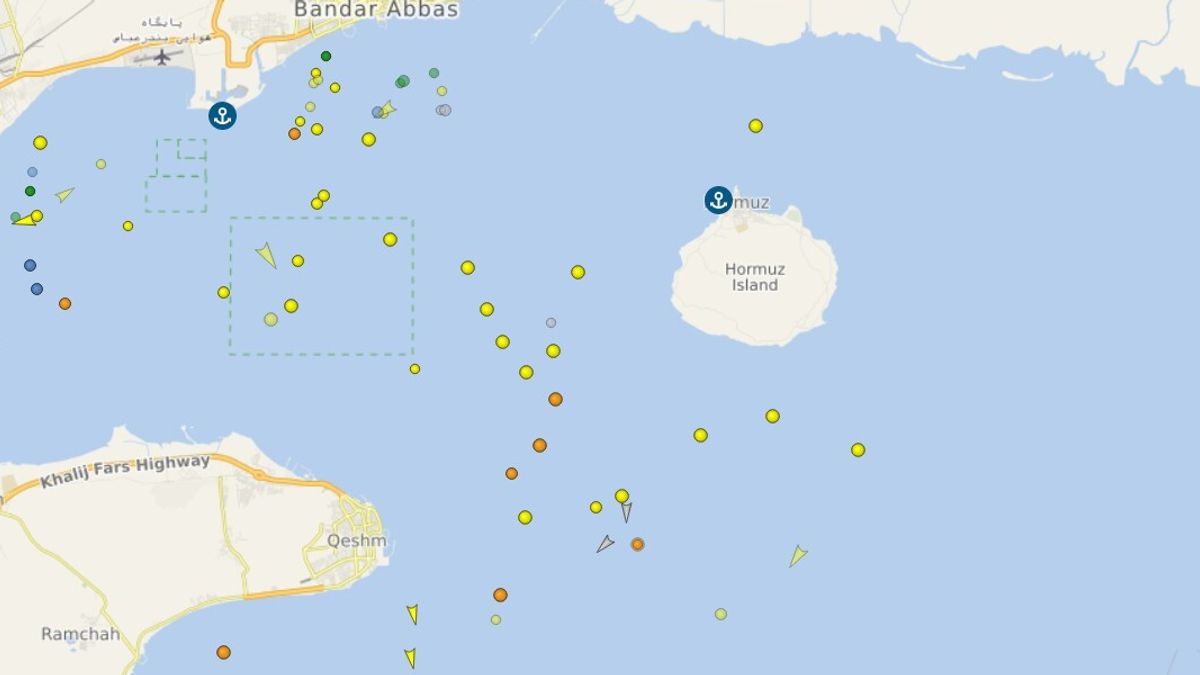Click the lowest yellow arrow vessel south of Qeshm
The width and height of the screenshot is (1200, 675).
click(x=410, y=658)
